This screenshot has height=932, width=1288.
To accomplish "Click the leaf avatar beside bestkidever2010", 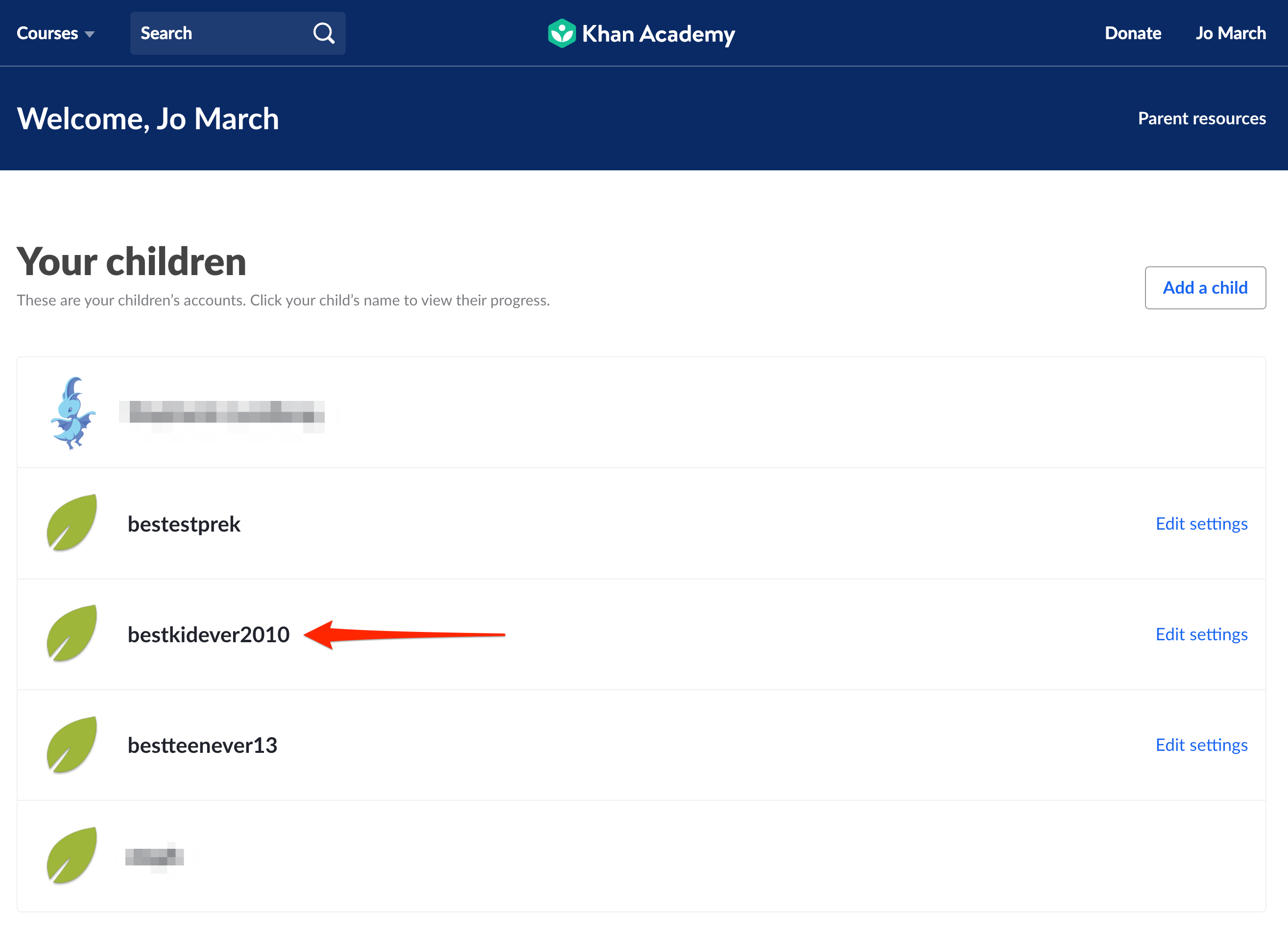I will click(x=72, y=633).
